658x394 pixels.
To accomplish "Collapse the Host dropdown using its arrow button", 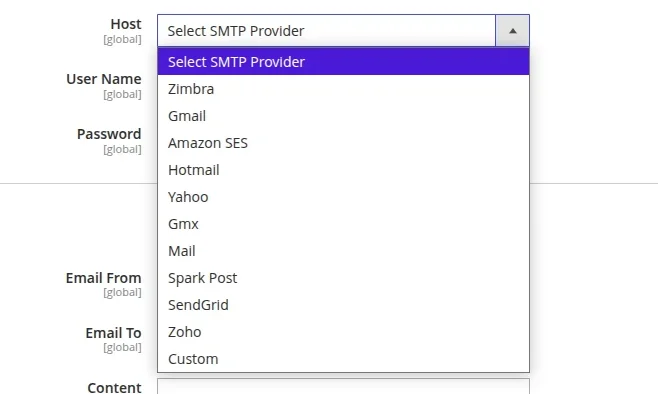I will click(x=512, y=31).
